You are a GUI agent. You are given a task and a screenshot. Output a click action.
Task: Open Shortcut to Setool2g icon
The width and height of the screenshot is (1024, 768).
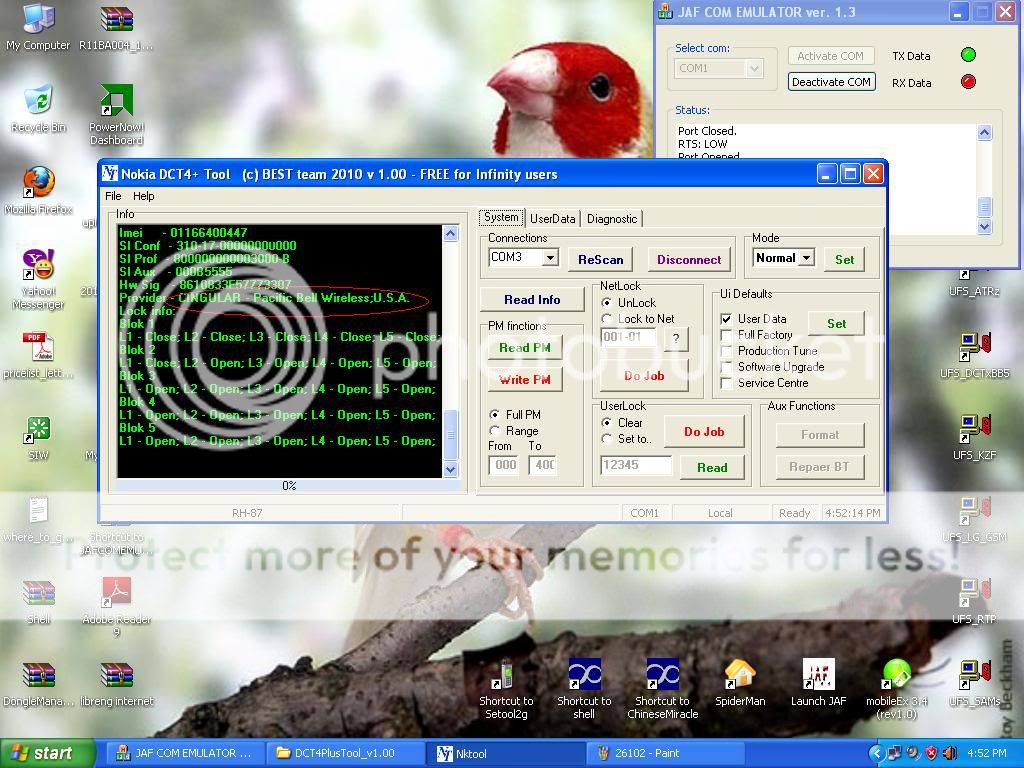506,676
